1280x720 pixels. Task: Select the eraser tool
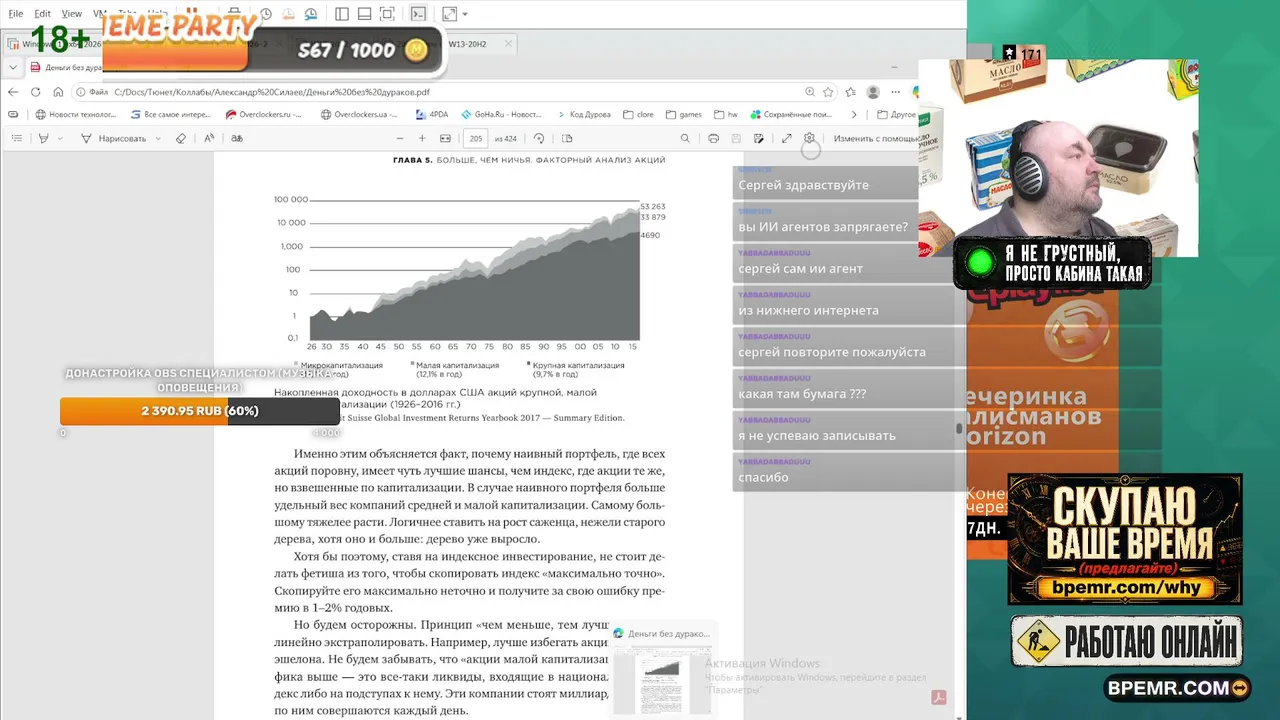pyautogui.click(x=181, y=138)
